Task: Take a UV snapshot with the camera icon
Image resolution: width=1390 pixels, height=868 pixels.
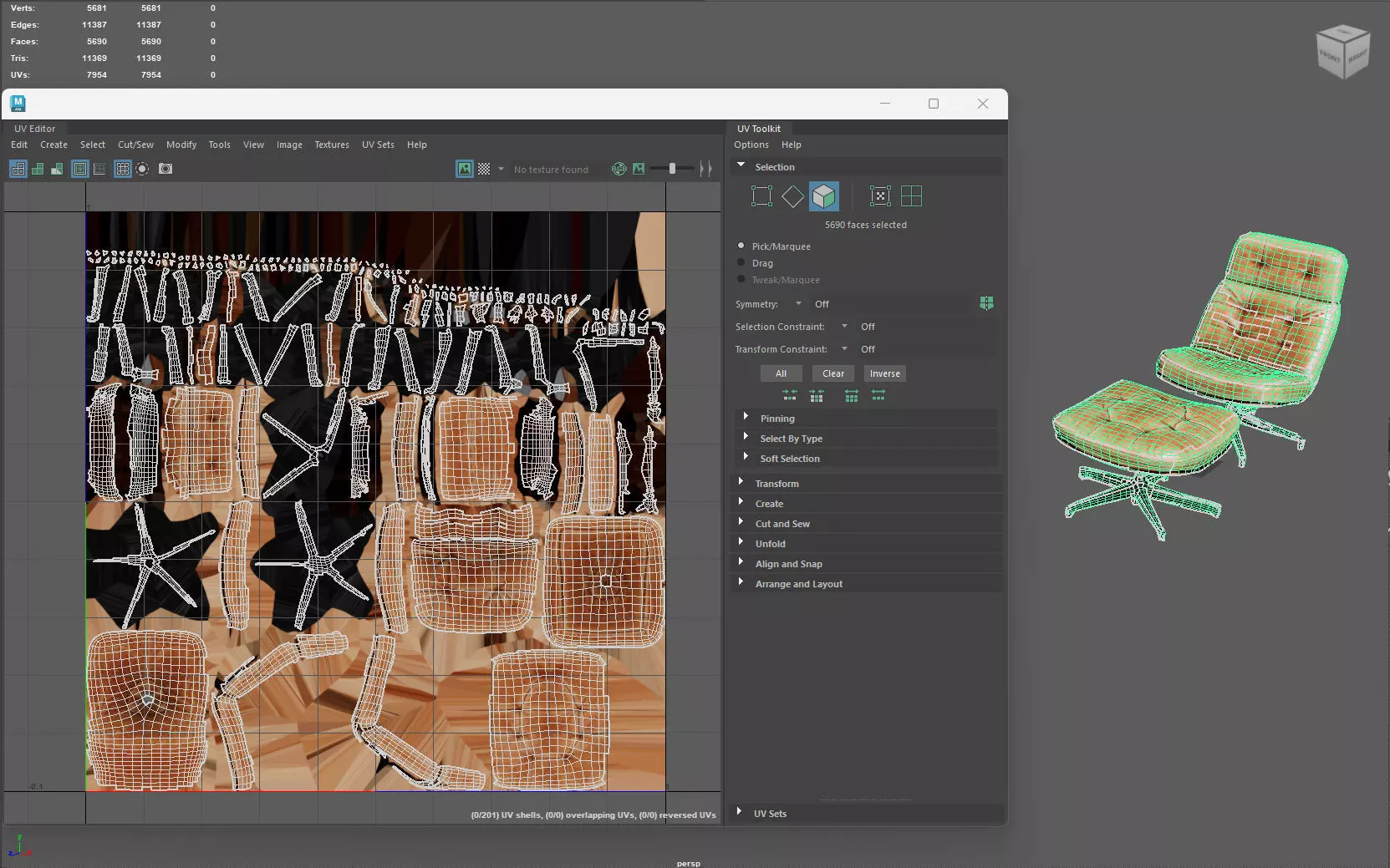Action: [165, 169]
